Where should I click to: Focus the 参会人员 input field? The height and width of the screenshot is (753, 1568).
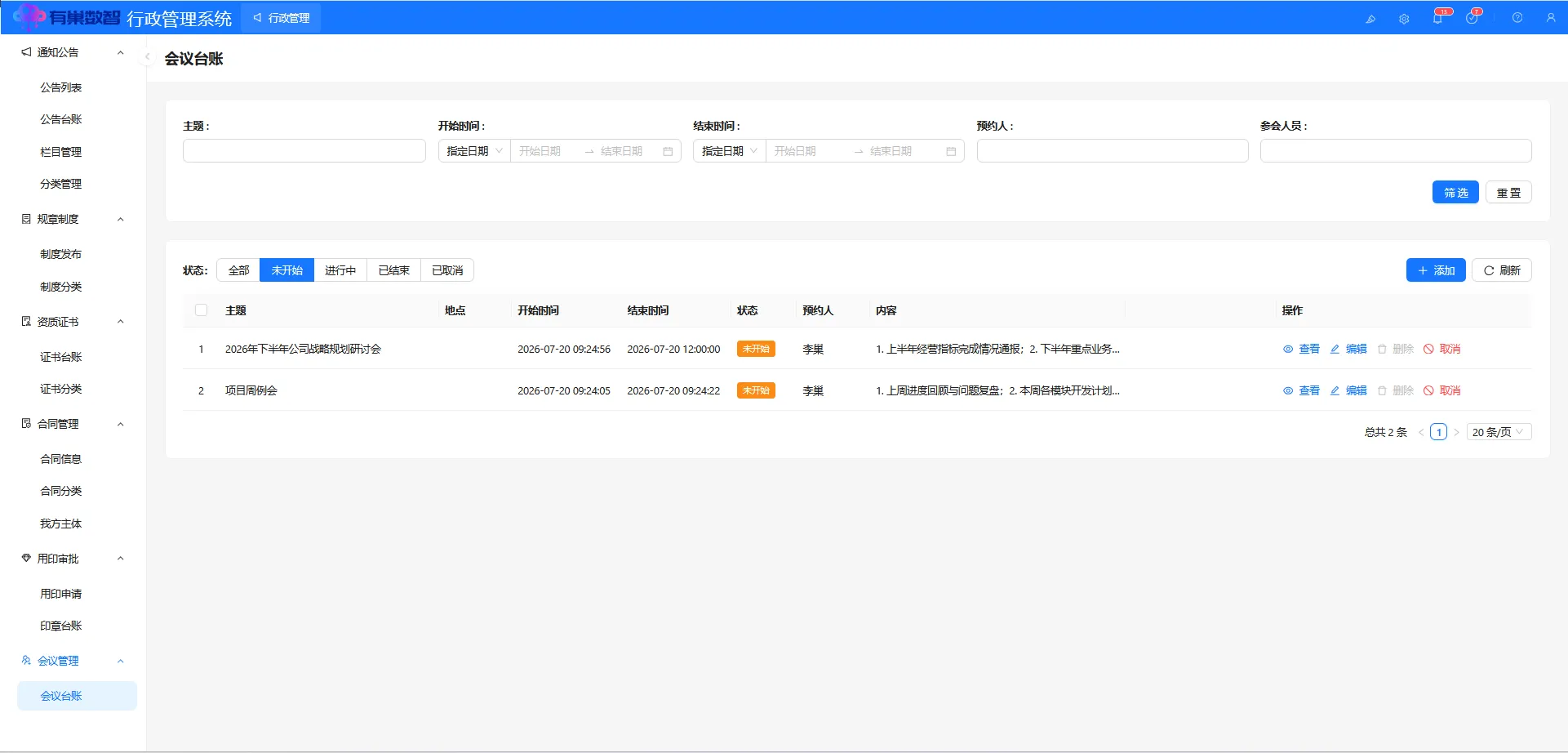point(1396,151)
